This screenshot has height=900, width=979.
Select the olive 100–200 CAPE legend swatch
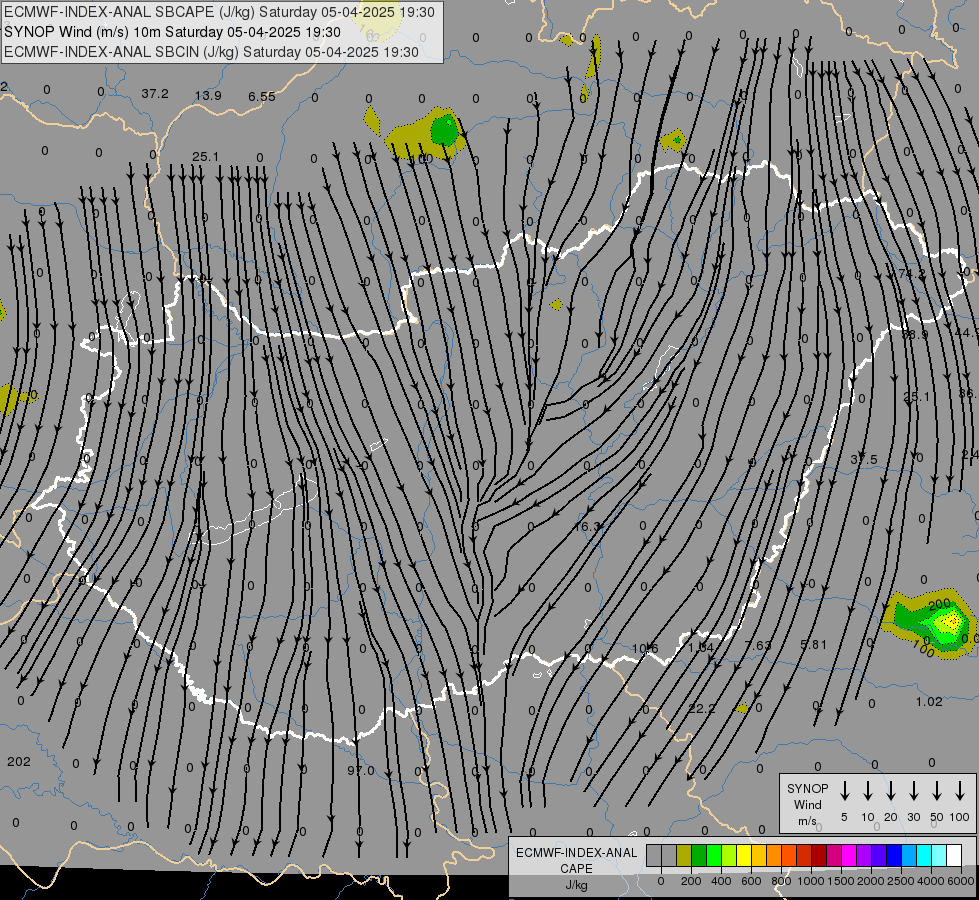[684, 855]
